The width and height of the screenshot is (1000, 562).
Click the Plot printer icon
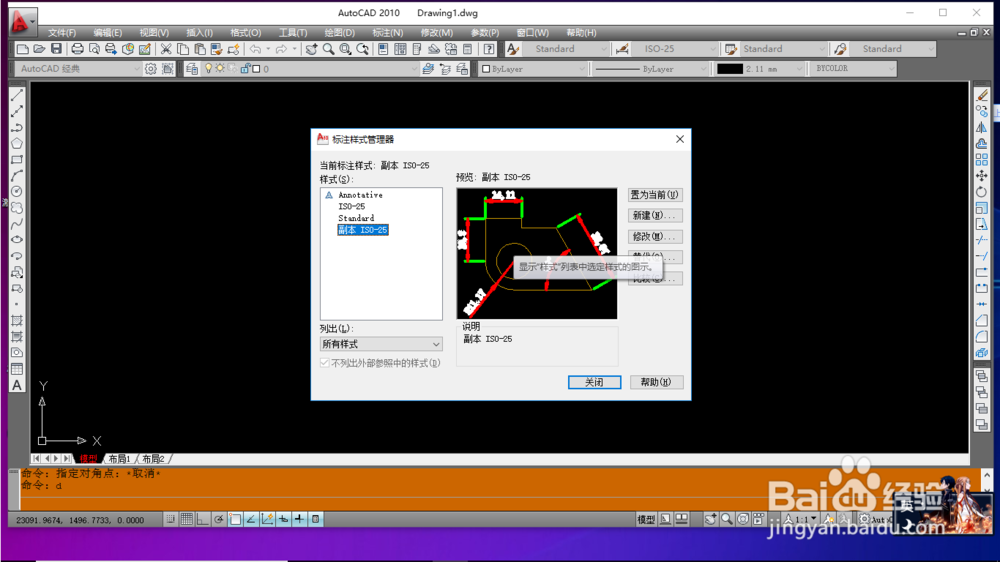(x=77, y=49)
